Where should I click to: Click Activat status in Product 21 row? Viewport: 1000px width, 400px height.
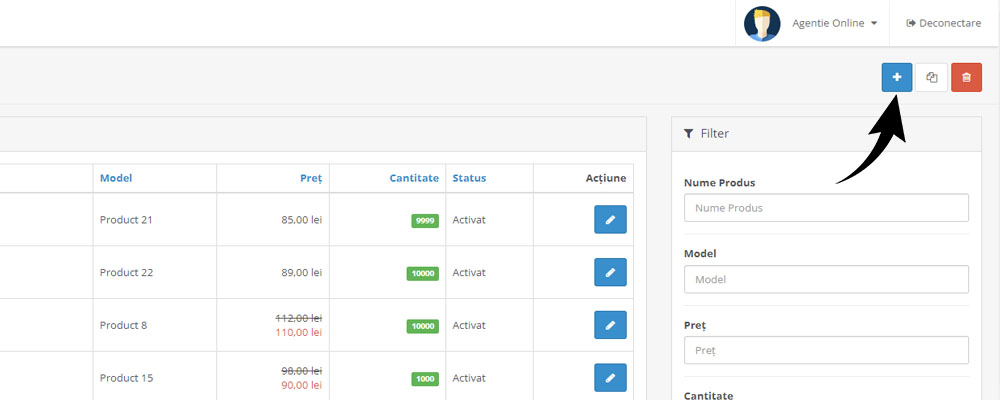coord(469,219)
